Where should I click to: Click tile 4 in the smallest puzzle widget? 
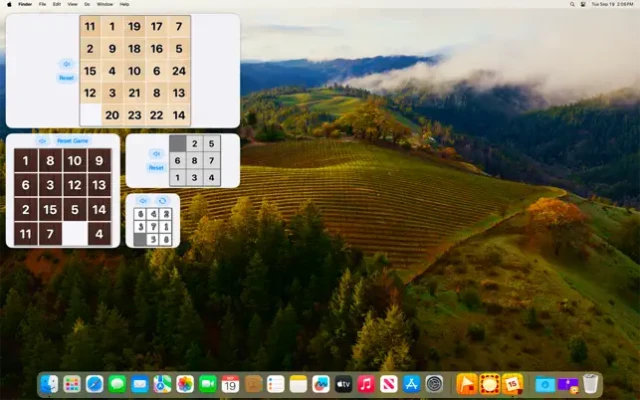point(153,214)
